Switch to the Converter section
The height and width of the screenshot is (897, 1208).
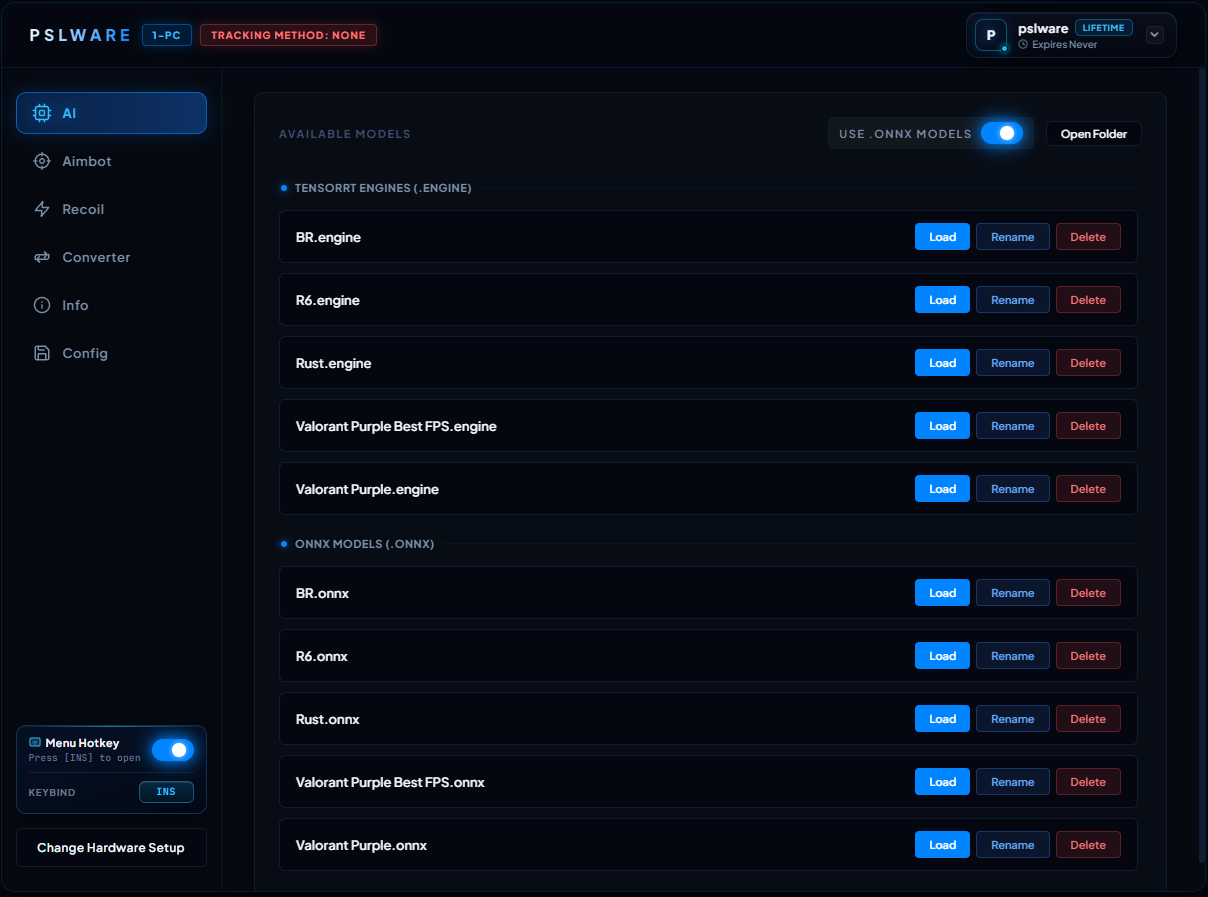click(111, 257)
